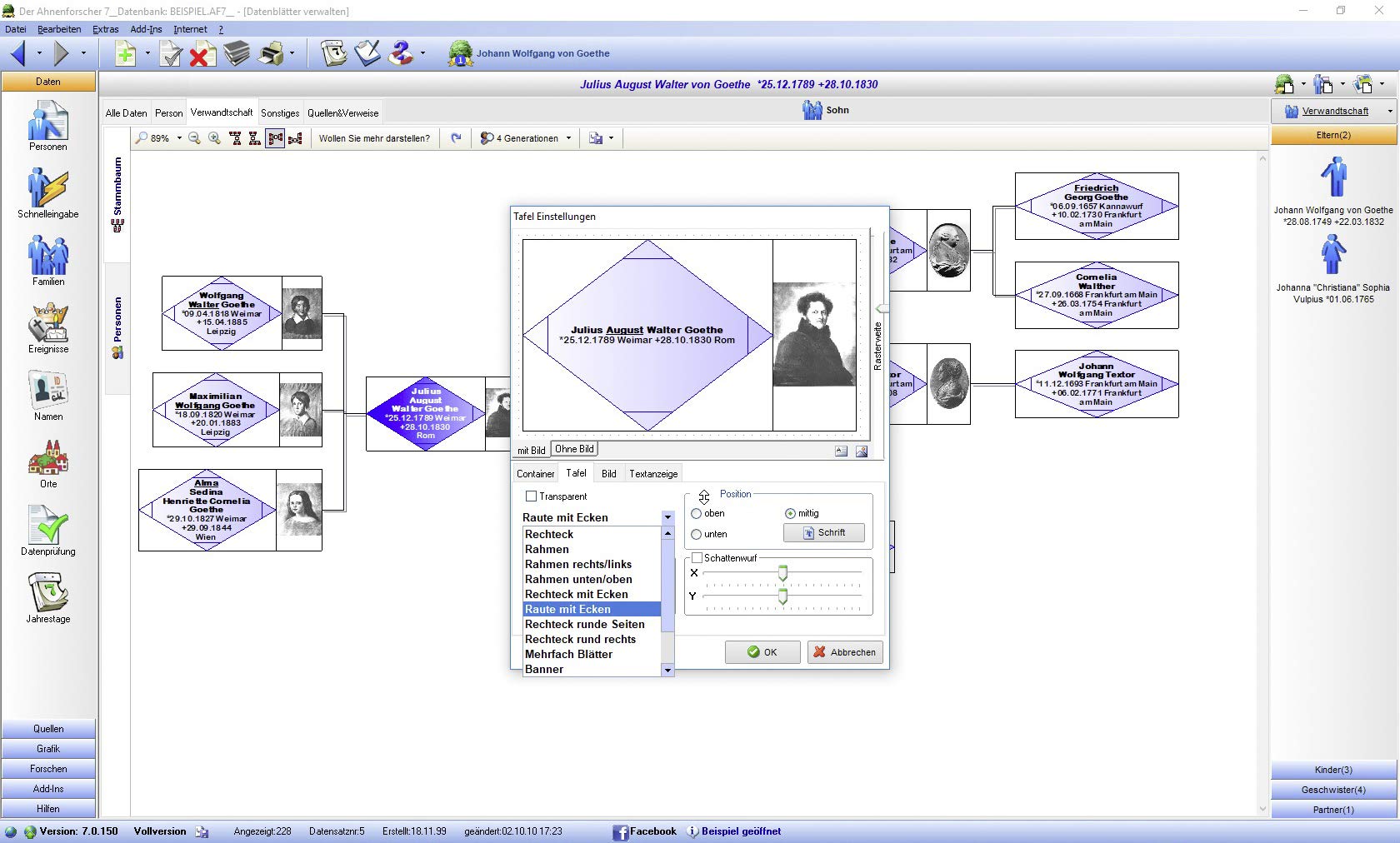1400x843 pixels.
Task: Open Datenprüfung in the sidebar
Action: coord(47,531)
